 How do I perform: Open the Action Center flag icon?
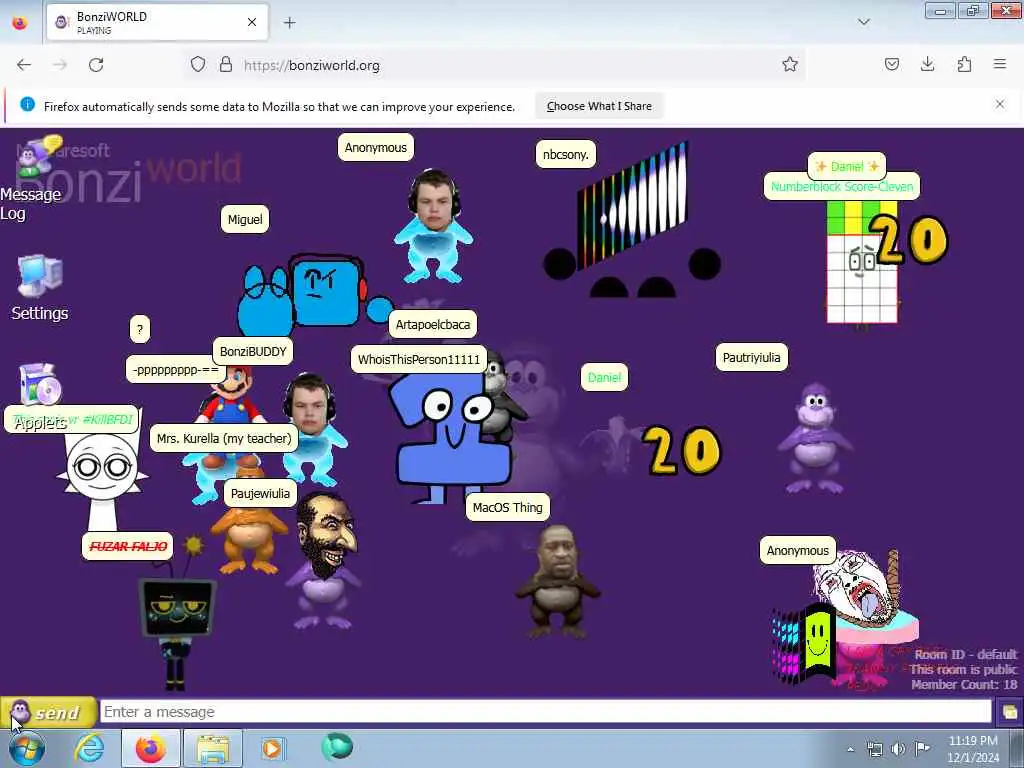pyautogui.click(x=922, y=749)
